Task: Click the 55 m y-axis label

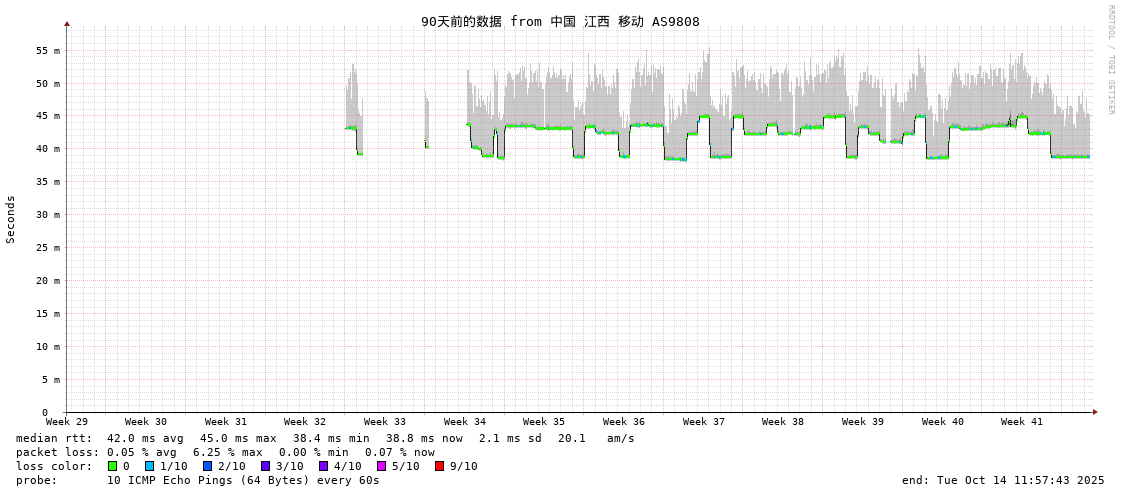Action: (x=49, y=51)
